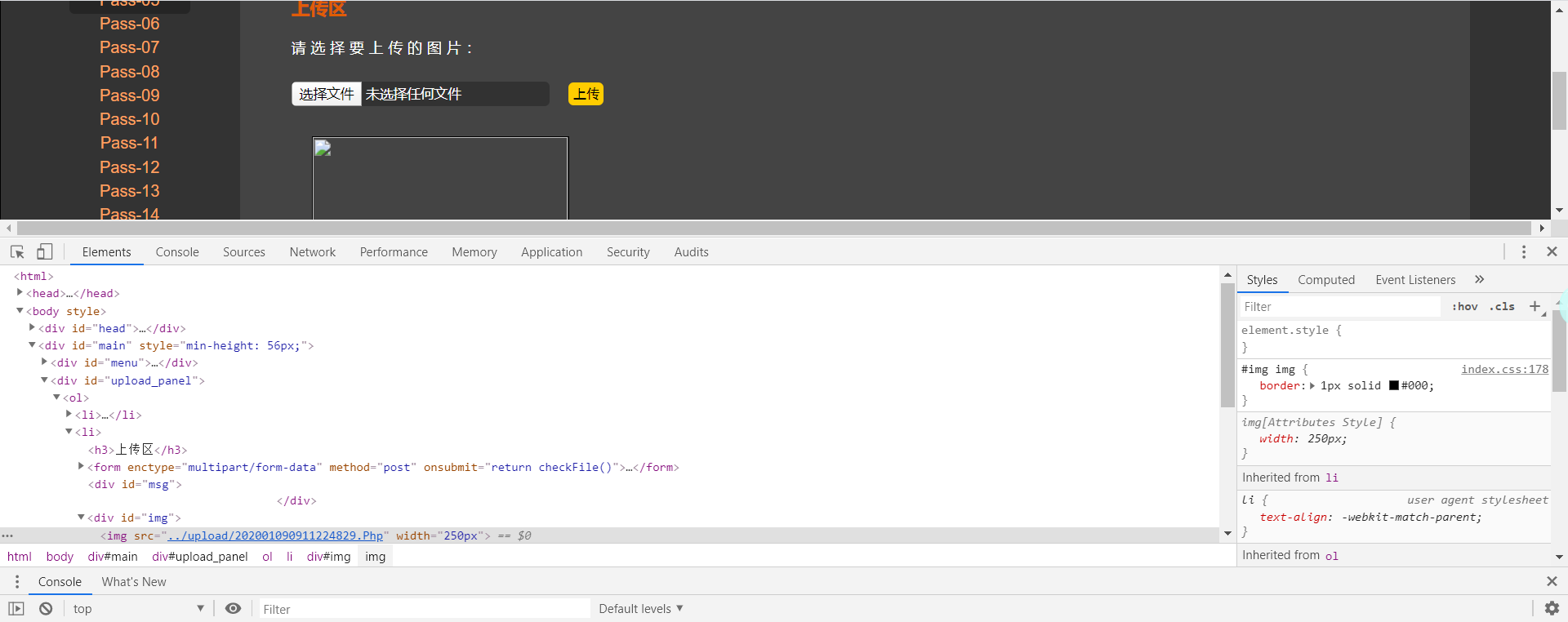Screen dimensions: 1568x622
Task: Expand the form multipart/form-data node
Action: (x=81, y=467)
